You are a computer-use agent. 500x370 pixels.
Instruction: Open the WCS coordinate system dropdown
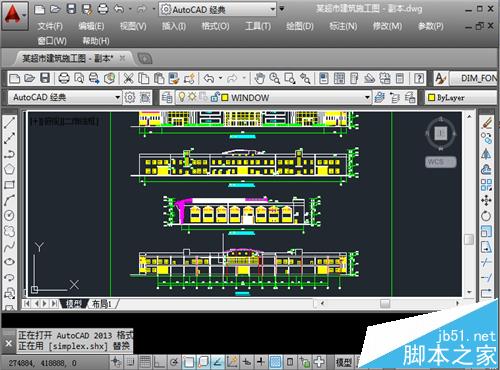point(441,162)
